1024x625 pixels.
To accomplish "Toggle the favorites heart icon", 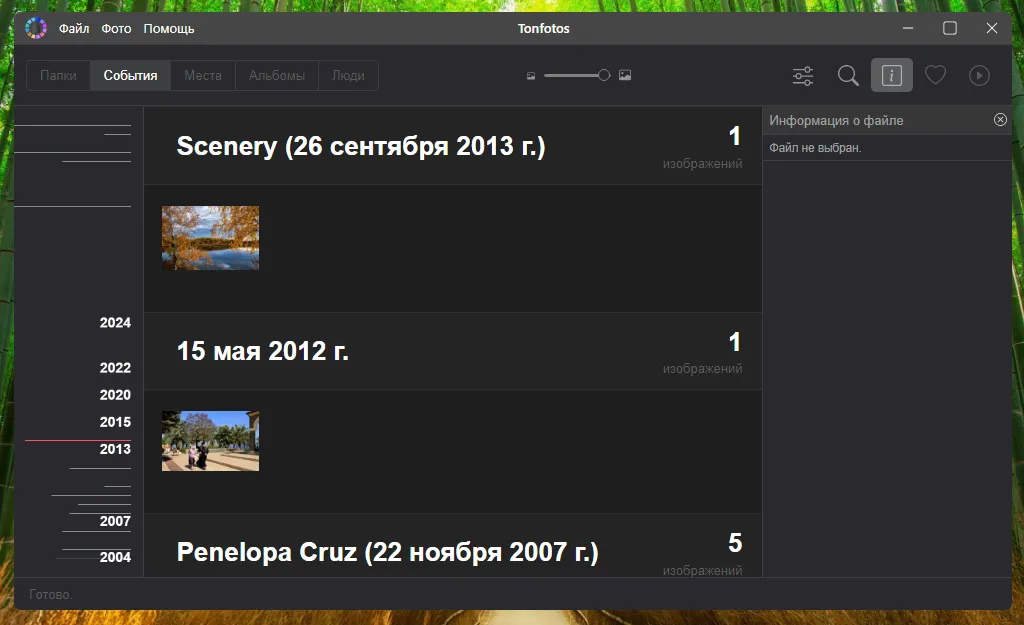I will 935,76.
